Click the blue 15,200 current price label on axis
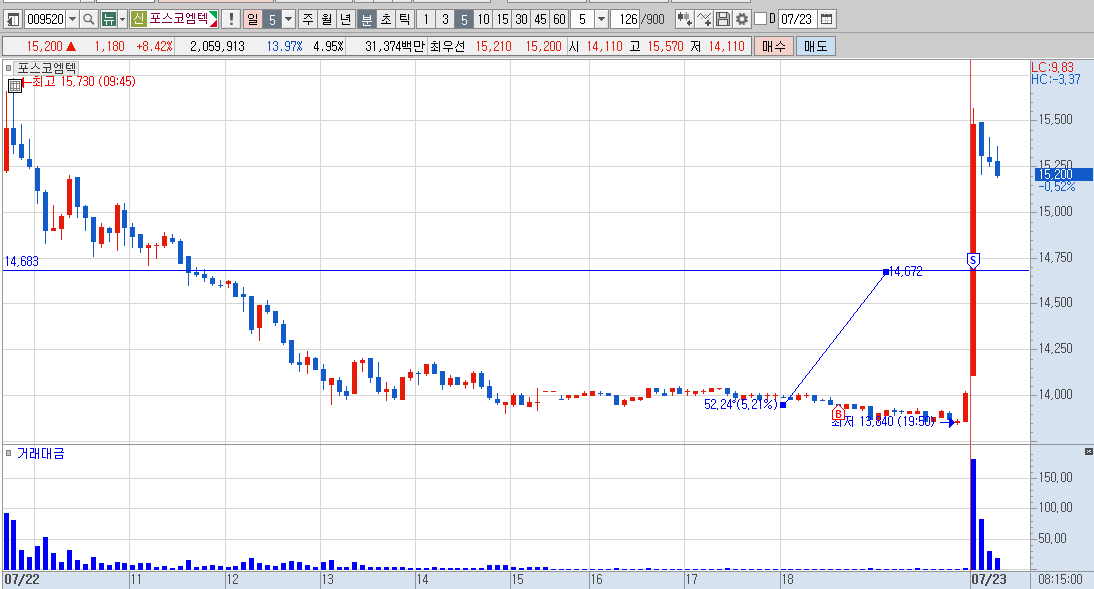The image size is (1094, 589). pos(1063,174)
